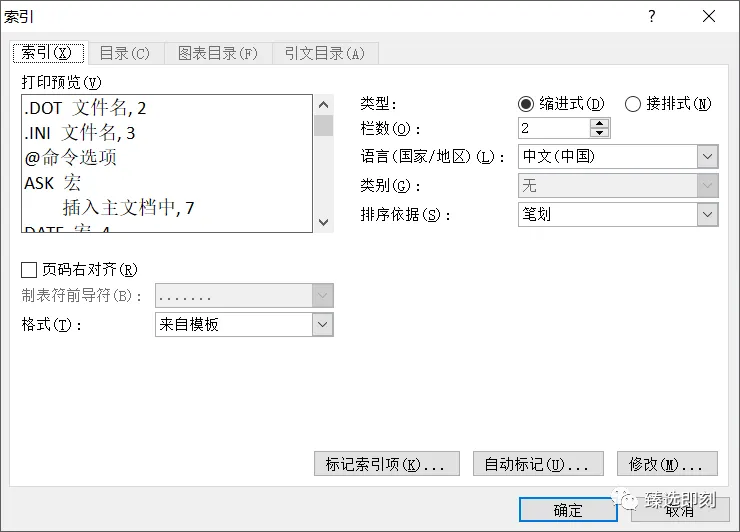This screenshot has height=532, width=740.
Task: Click the 标记索引项 button
Action: pyautogui.click(x=387, y=464)
